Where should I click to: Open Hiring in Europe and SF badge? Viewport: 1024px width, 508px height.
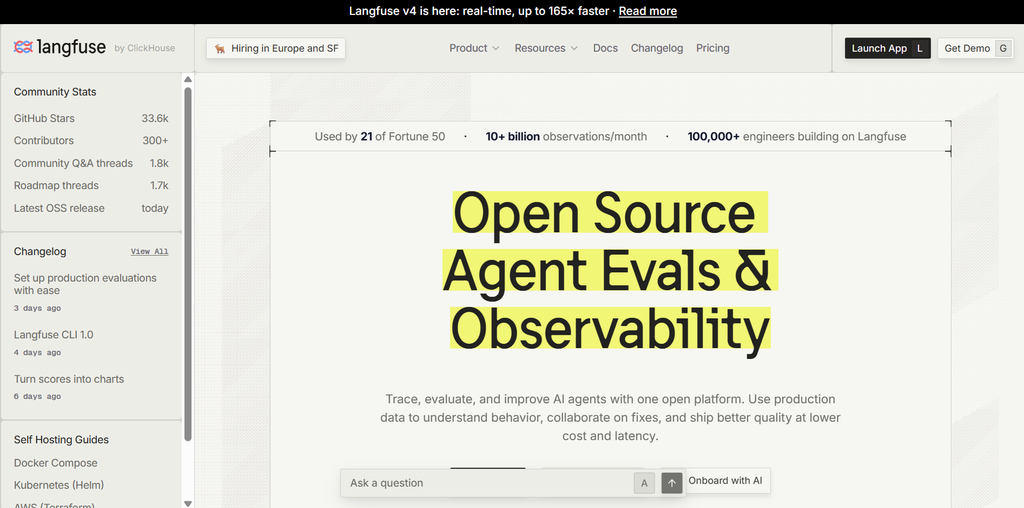pyautogui.click(x=276, y=48)
